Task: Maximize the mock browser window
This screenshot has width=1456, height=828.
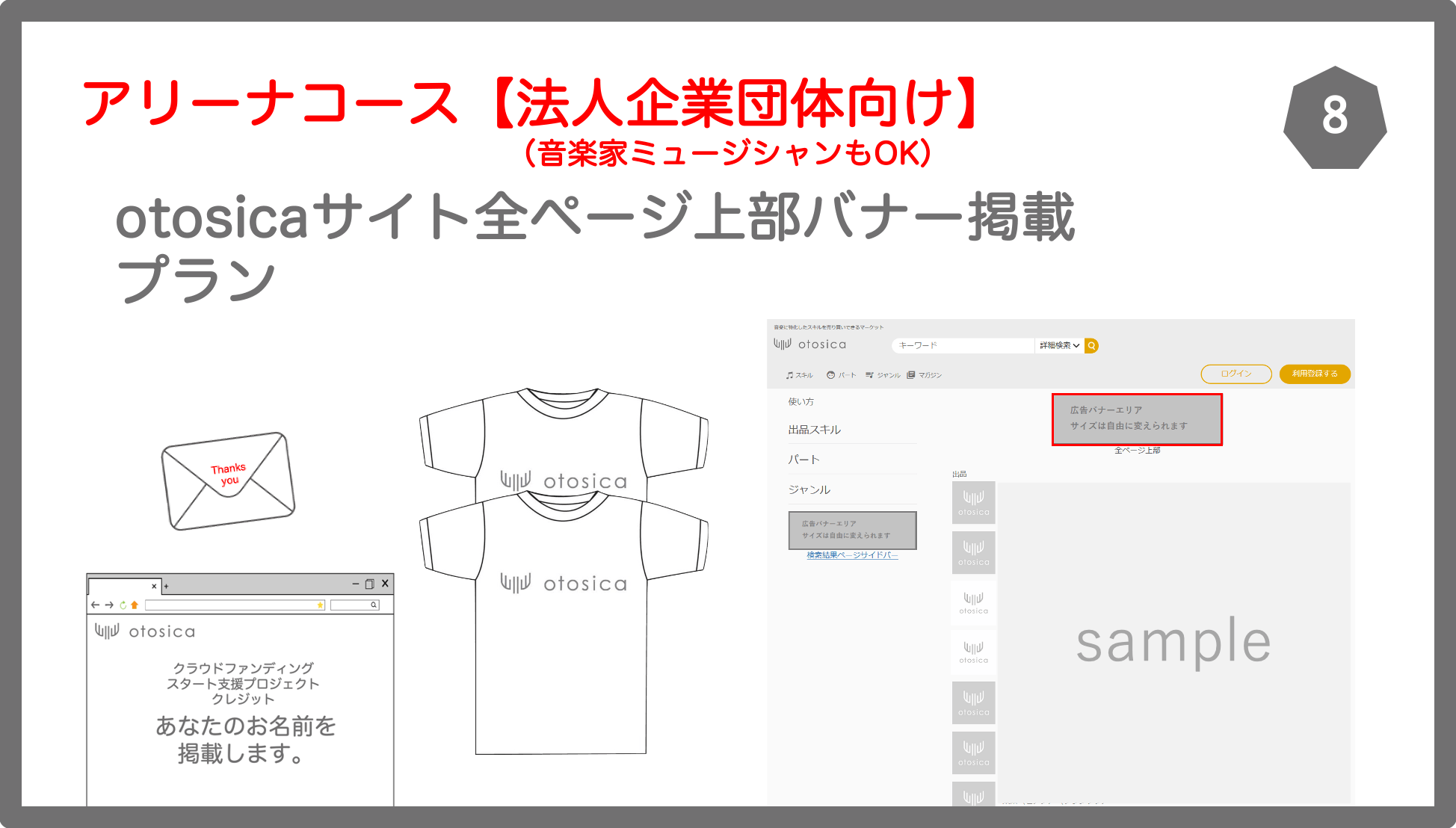Action: click(x=369, y=584)
